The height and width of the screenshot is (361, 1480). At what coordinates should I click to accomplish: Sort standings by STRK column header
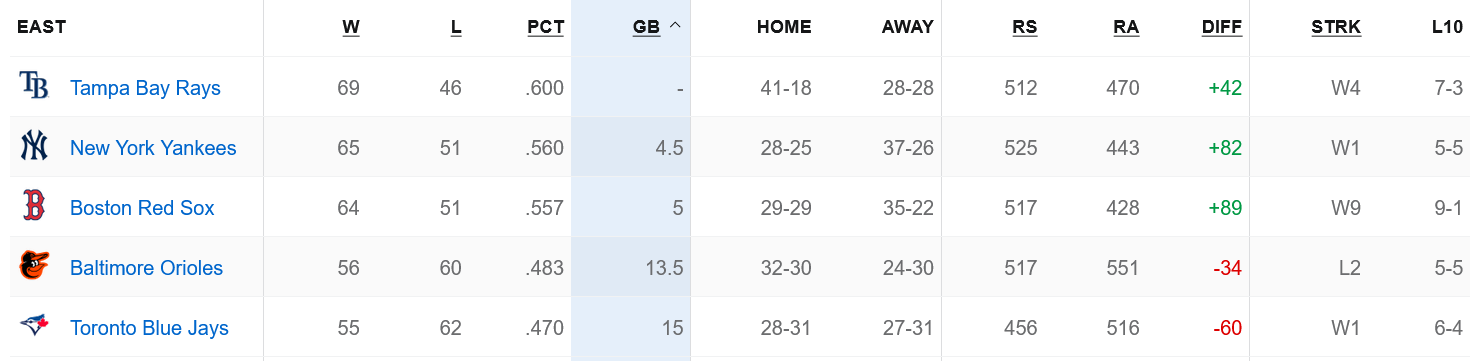pyautogui.click(x=1336, y=28)
